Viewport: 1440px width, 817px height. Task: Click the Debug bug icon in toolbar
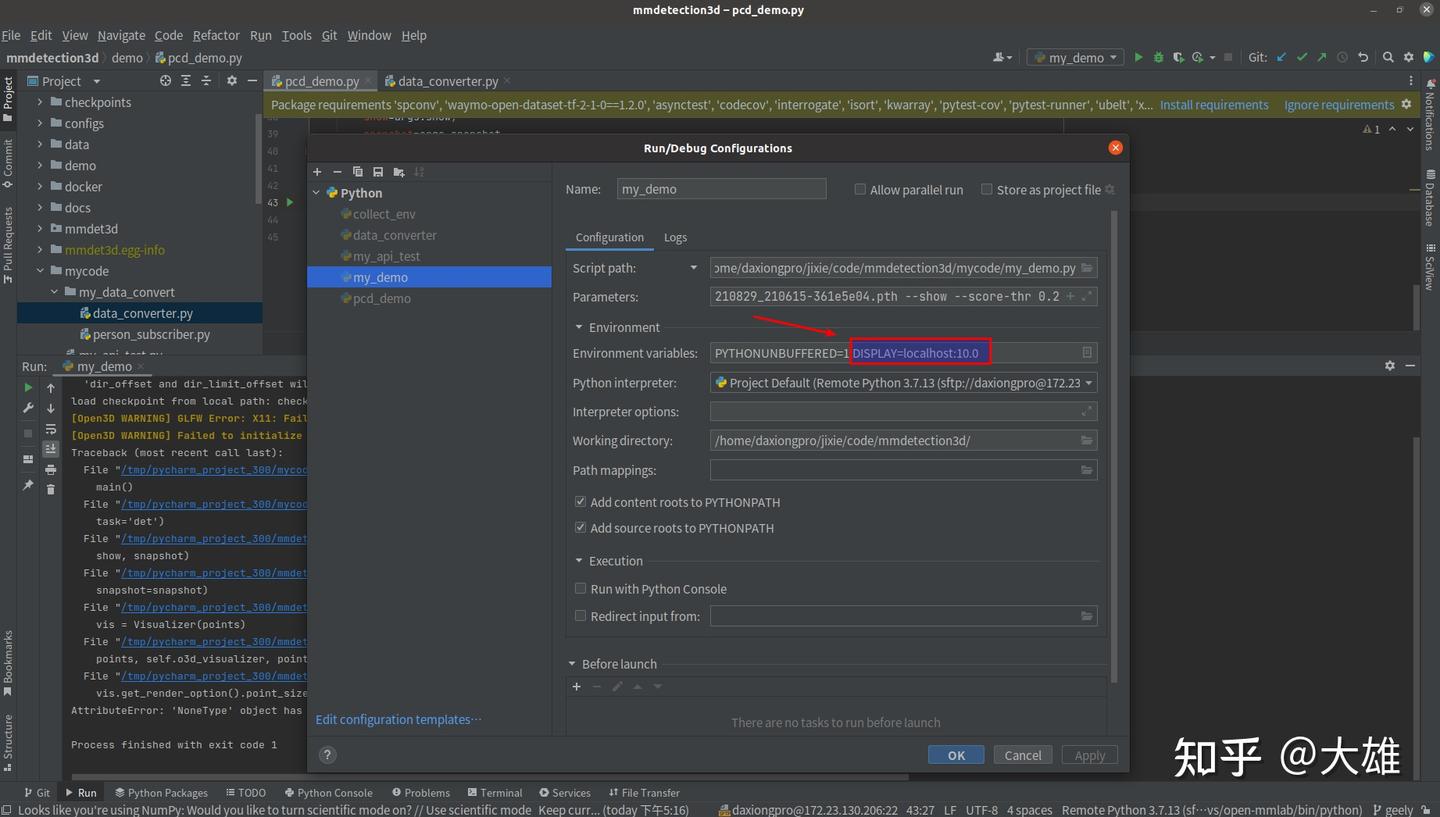click(x=1158, y=58)
